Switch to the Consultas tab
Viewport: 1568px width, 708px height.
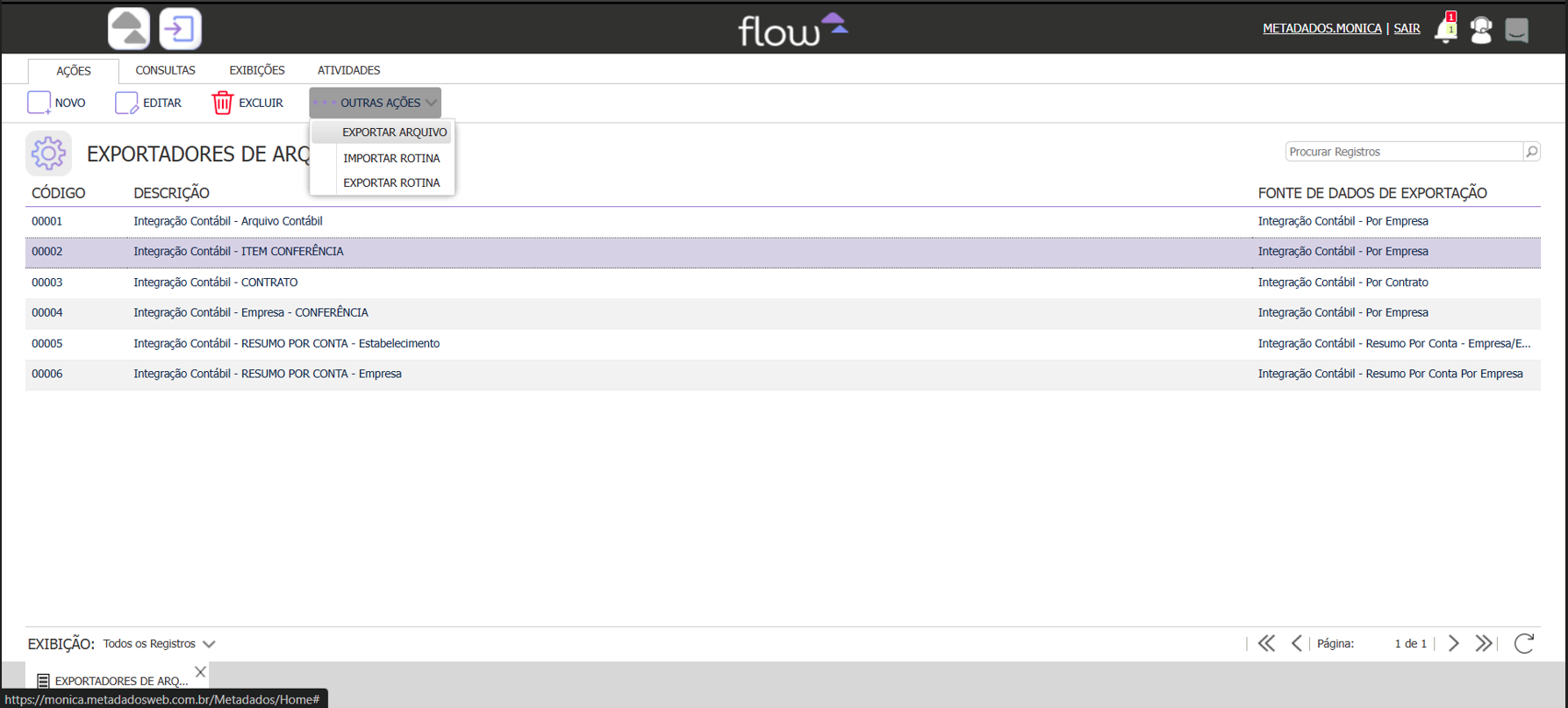[x=165, y=70]
